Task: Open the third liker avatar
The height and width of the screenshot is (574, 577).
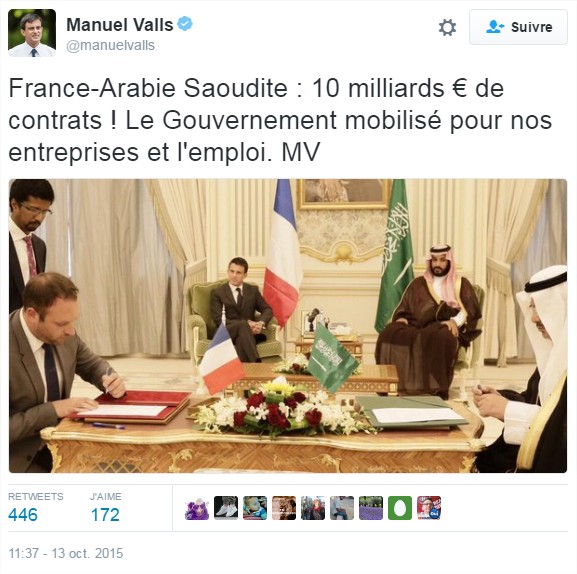Action: pyautogui.click(x=255, y=508)
